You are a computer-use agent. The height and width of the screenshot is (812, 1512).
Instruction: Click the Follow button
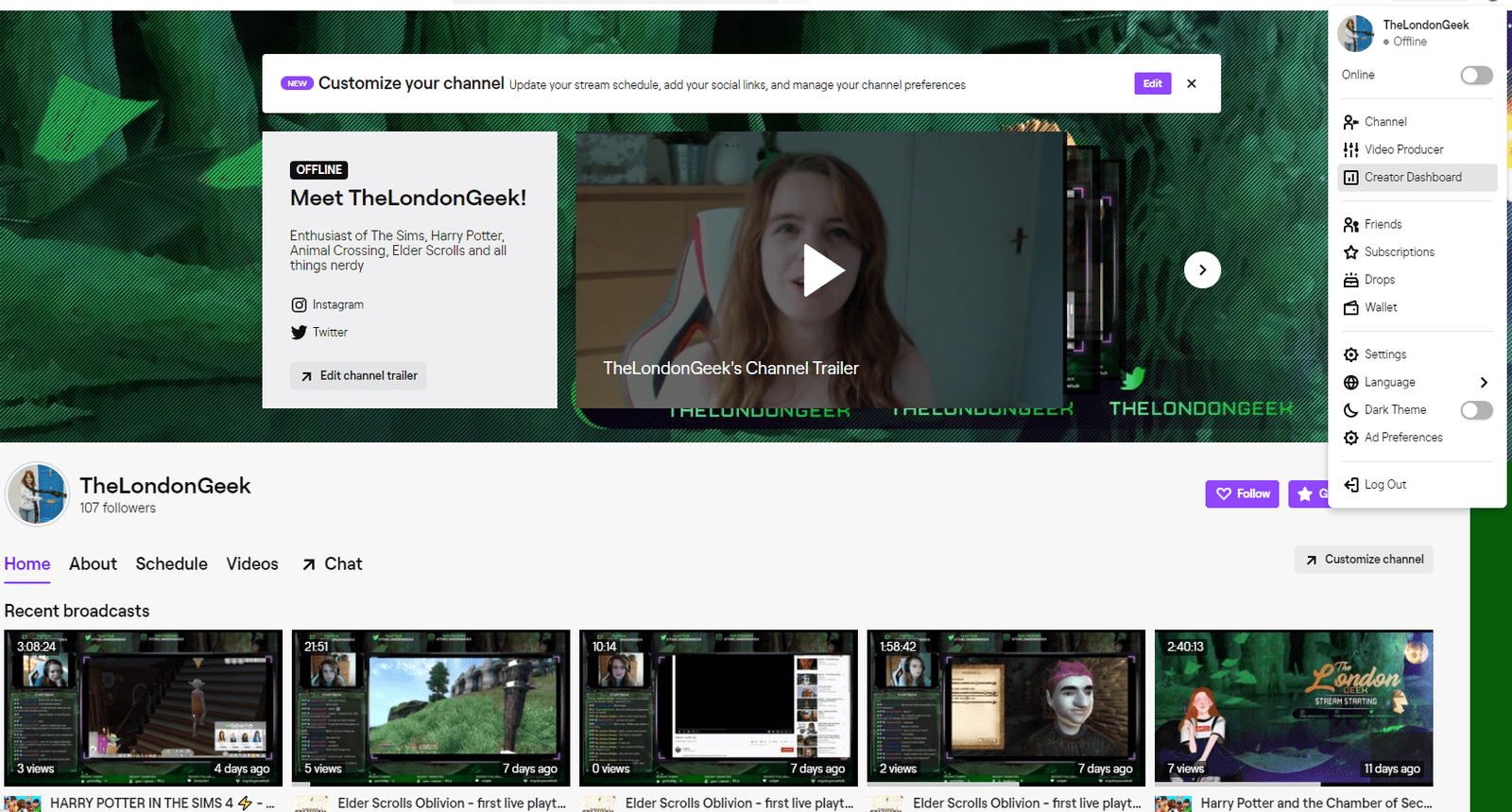click(x=1242, y=493)
